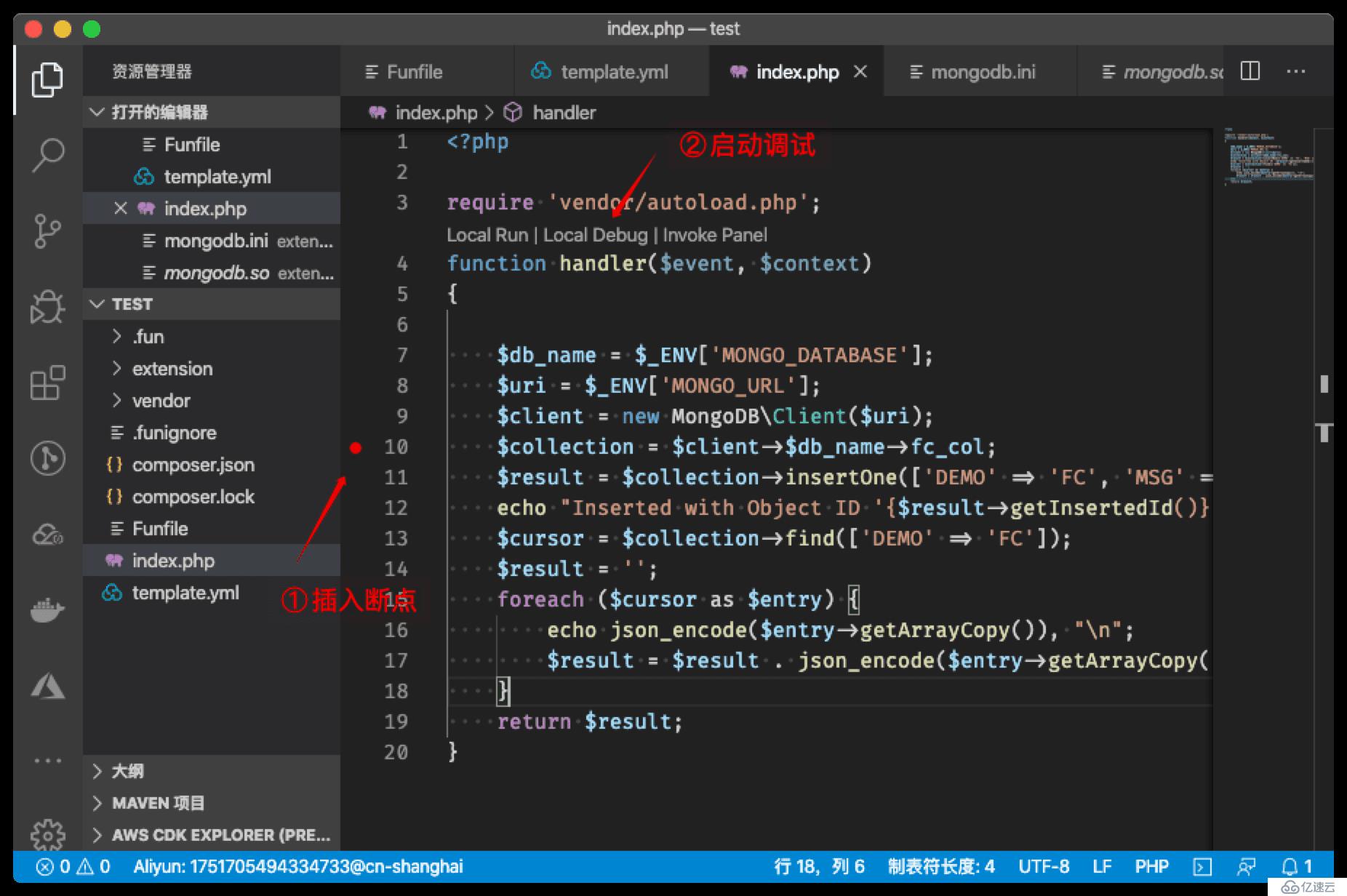Click line number 4 in the gutter
This screenshot has height=896, width=1347.
point(402,264)
